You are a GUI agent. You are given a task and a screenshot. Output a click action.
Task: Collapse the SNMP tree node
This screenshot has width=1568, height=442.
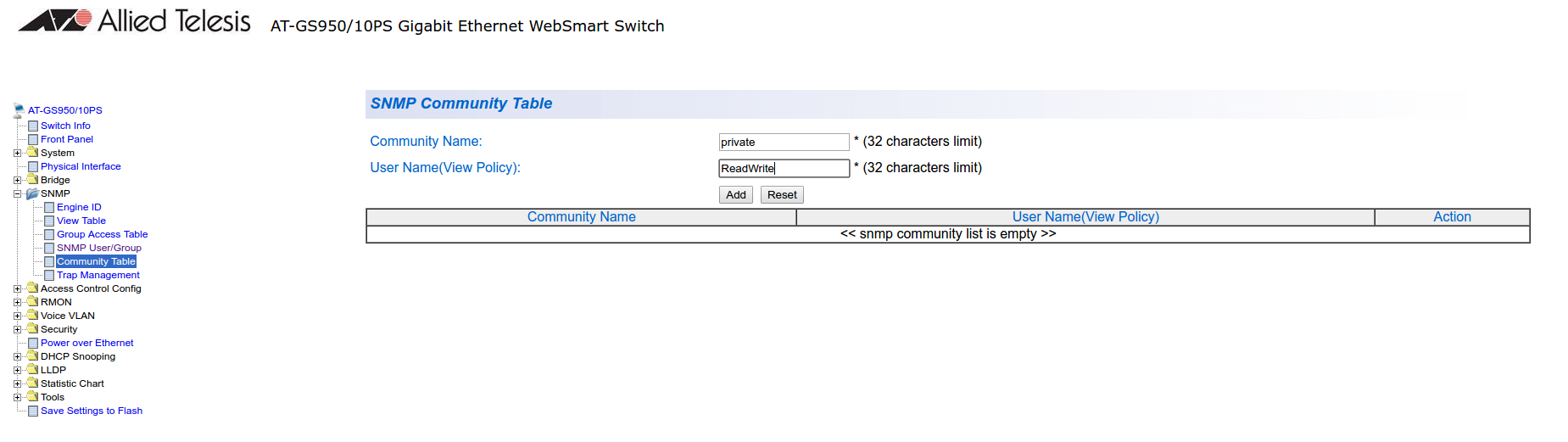point(17,194)
